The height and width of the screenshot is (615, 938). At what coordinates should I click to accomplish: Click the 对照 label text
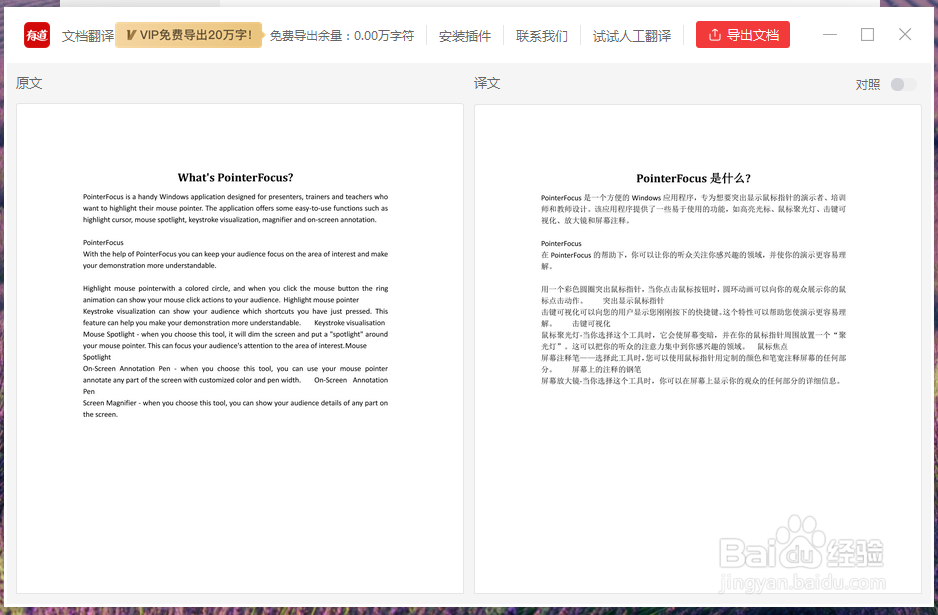click(867, 85)
